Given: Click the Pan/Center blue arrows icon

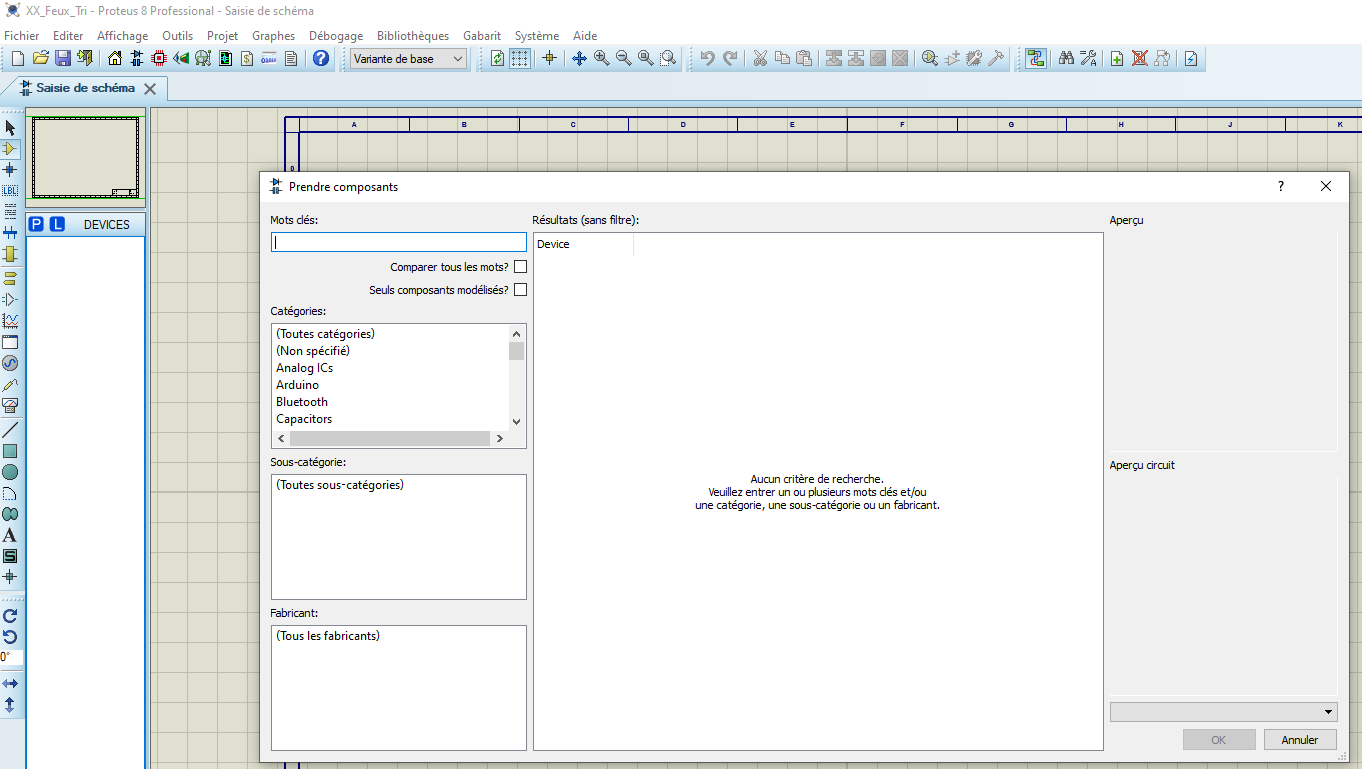Looking at the screenshot, I should click(579, 59).
